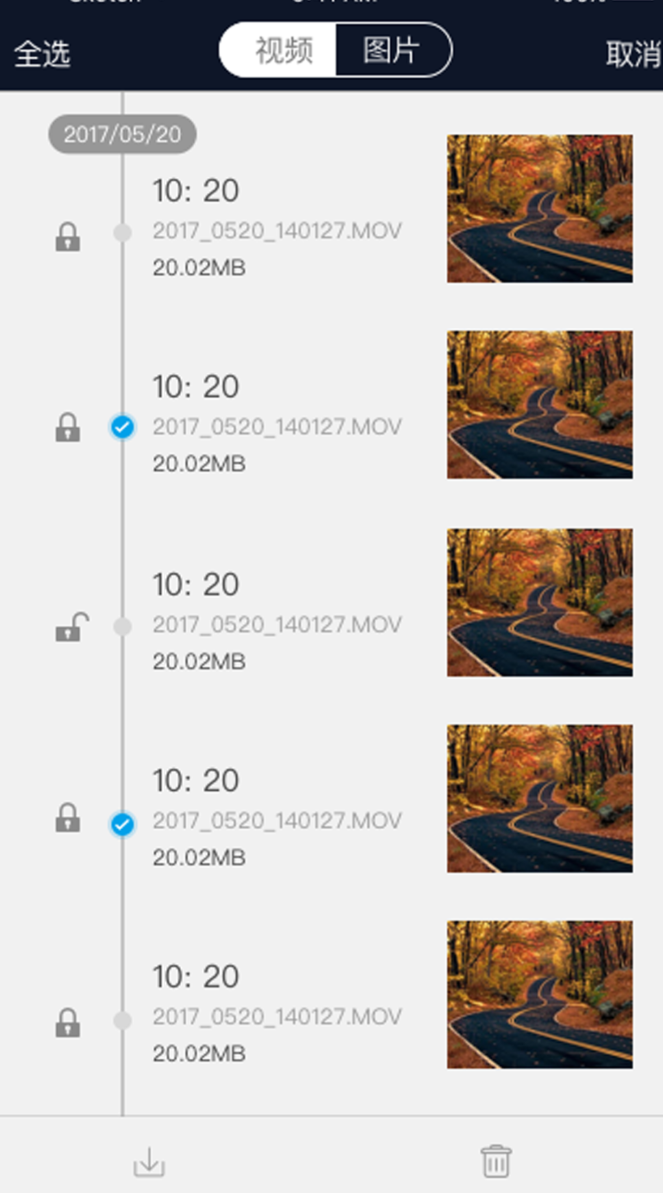This screenshot has width=663, height=1193.
Task: Tap the 2017/05/20 date marker
Action: (122, 135)
